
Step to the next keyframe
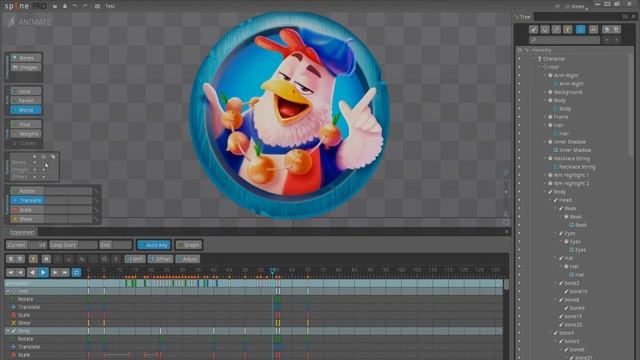[55, 272]
